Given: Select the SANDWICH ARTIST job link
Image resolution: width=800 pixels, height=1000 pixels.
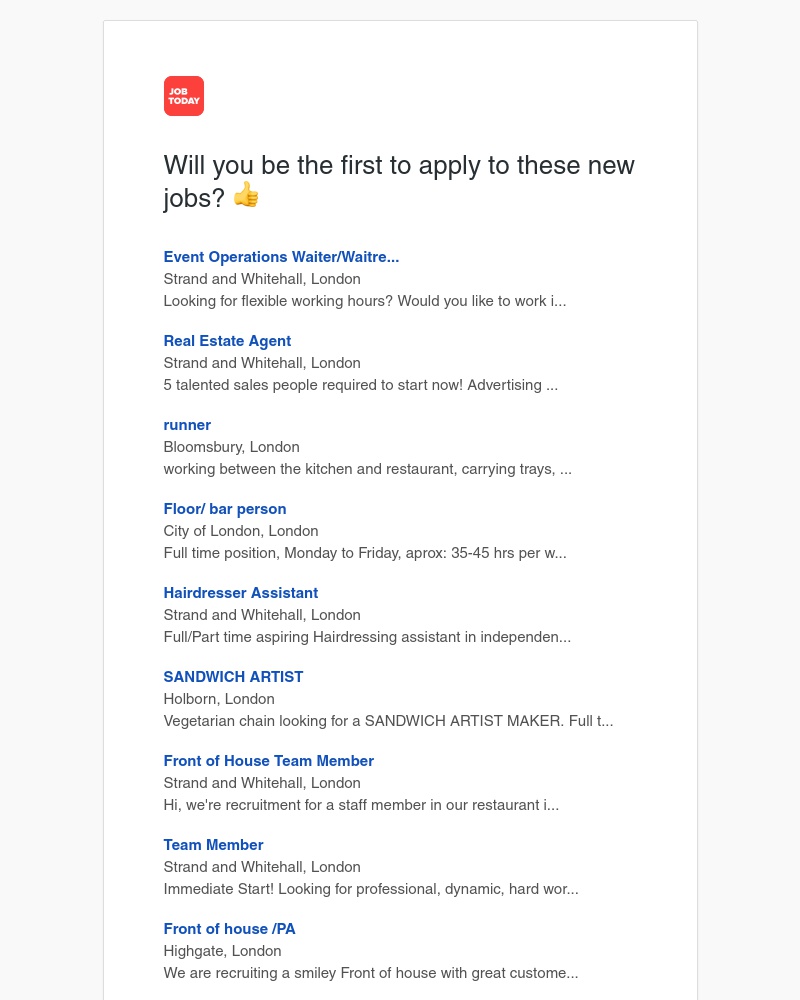Looking at the screenshot, I should pyautogui.click(x=233, y=677).
